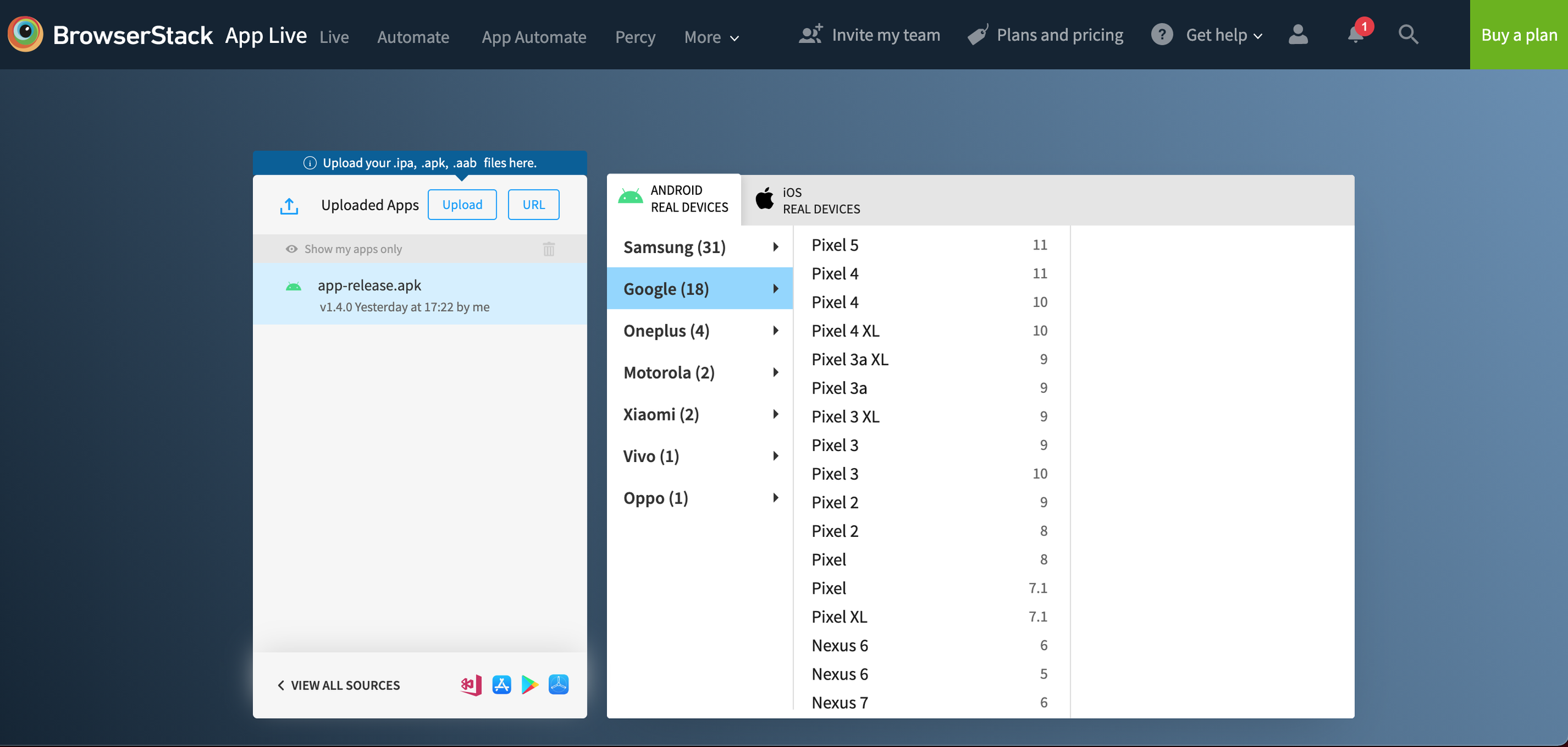This screenshot has height=747, width=1568.
Task: Switch to iOS Real Devices tab
Action: [x=808, y=200]
